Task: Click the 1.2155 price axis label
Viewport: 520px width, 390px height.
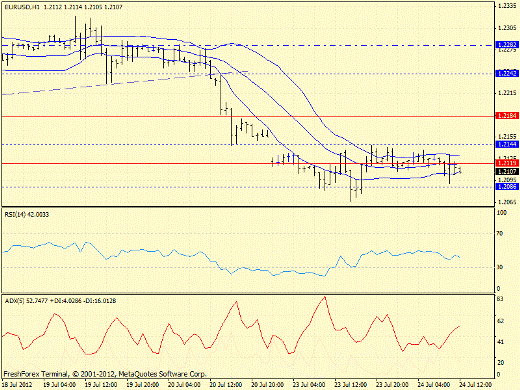Action: [x=507, y=136]
